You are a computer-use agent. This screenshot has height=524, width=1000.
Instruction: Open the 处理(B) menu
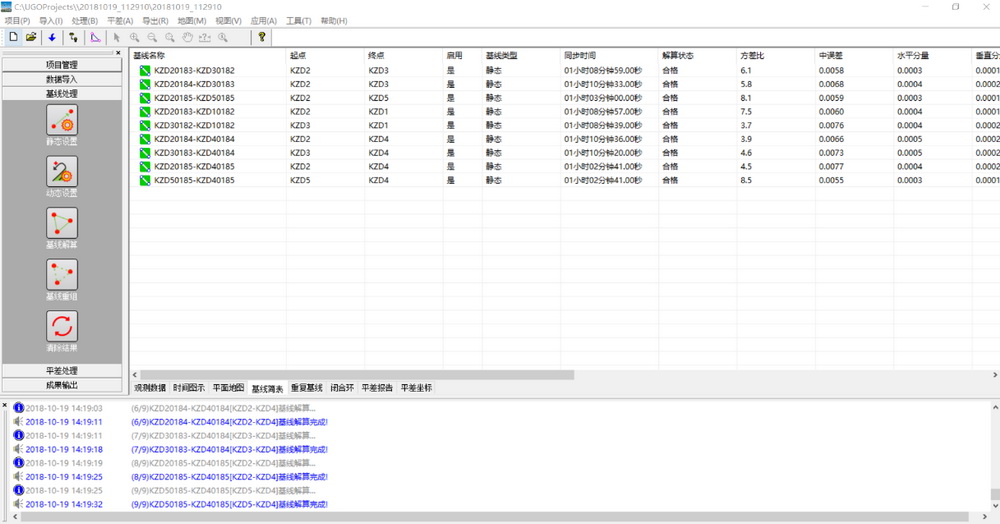(85, 21)
